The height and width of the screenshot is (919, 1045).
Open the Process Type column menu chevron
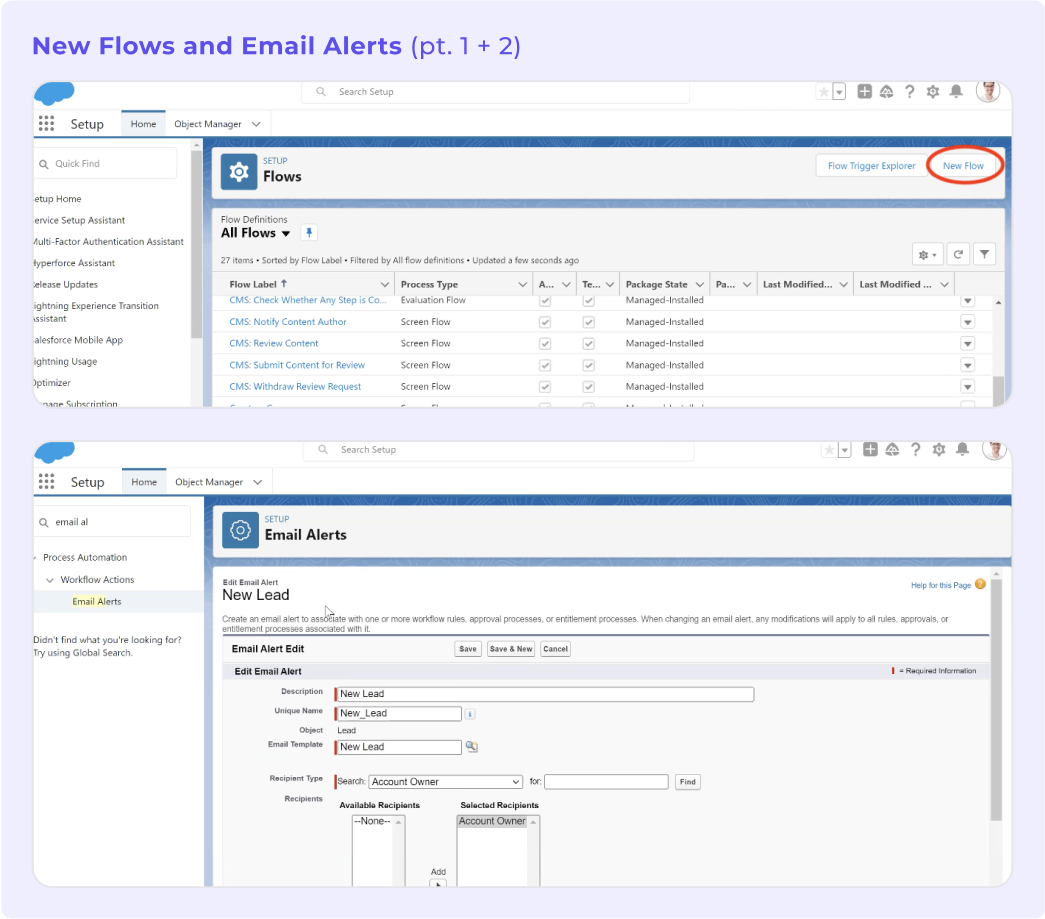522,285
